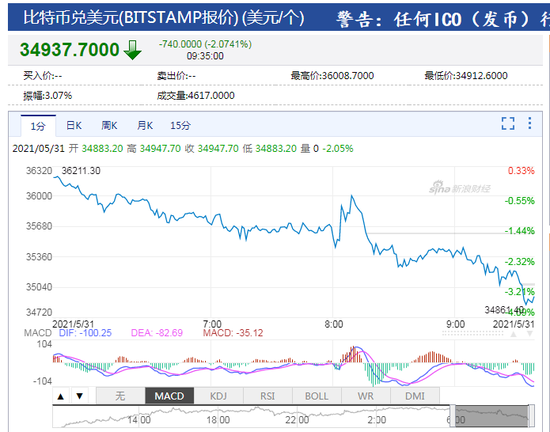The height and width of the screenshot is (432, 550).
Task: Select DMI indicator button
Action: point(415,396)
